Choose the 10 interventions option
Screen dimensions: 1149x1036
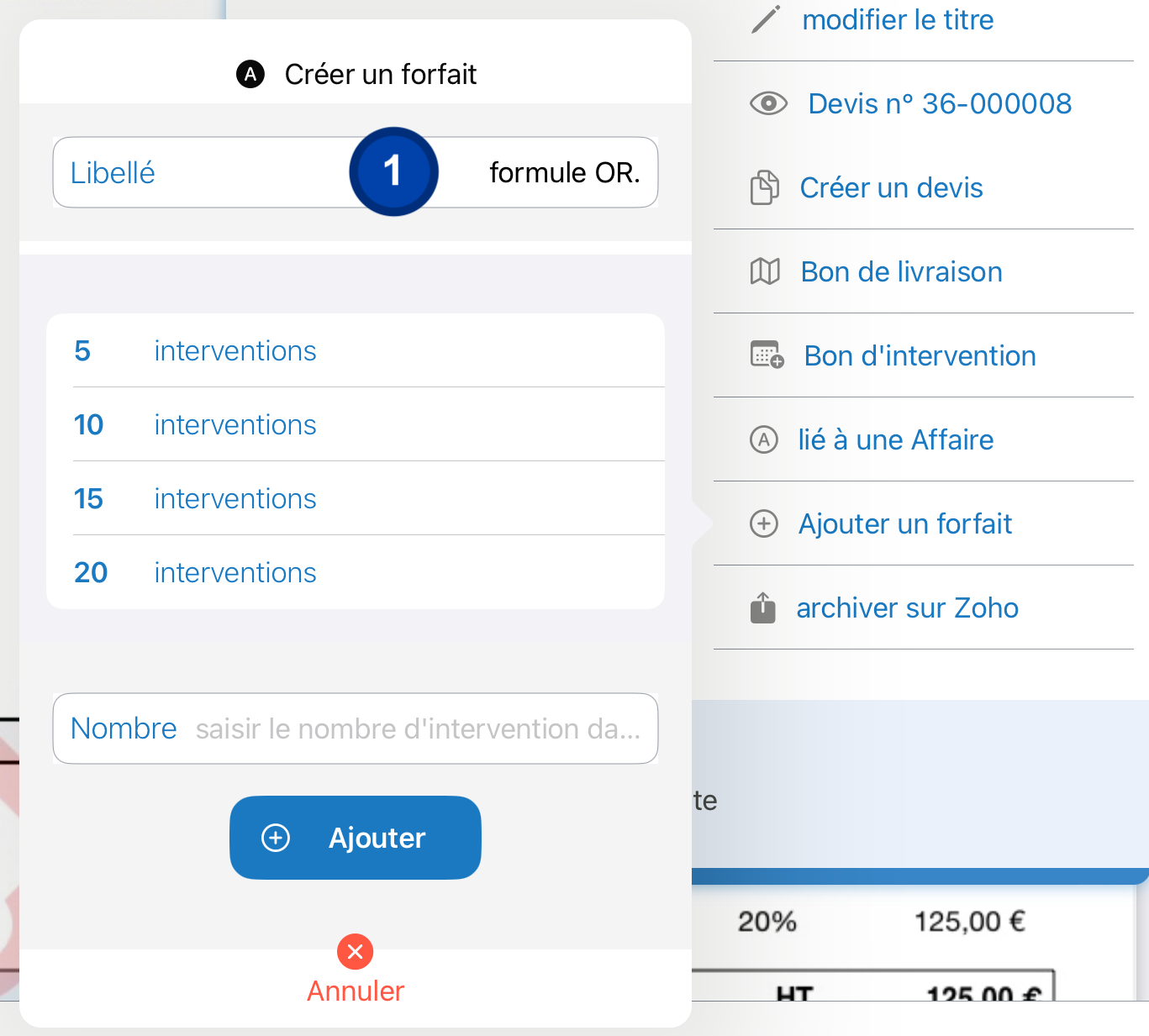pyautogui.click(x=356, y=424)
